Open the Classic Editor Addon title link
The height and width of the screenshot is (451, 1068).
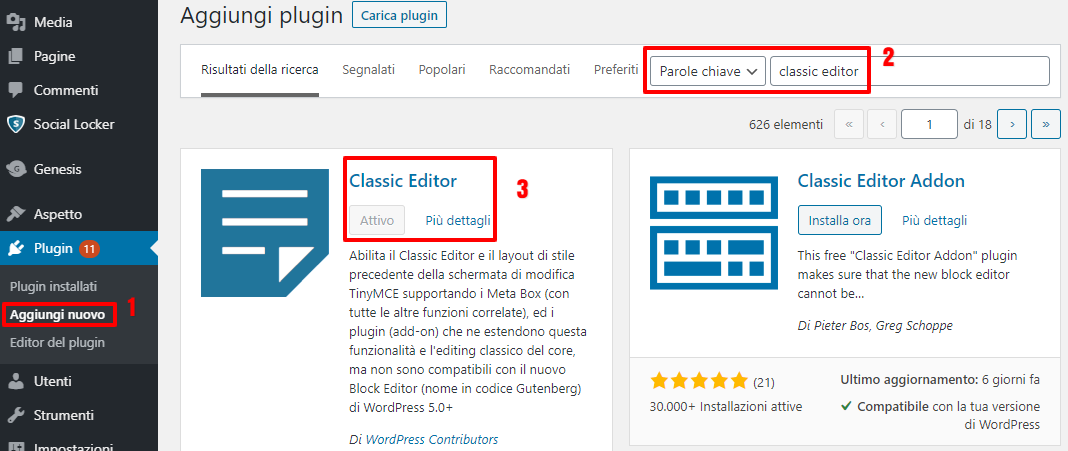point(881,181)
